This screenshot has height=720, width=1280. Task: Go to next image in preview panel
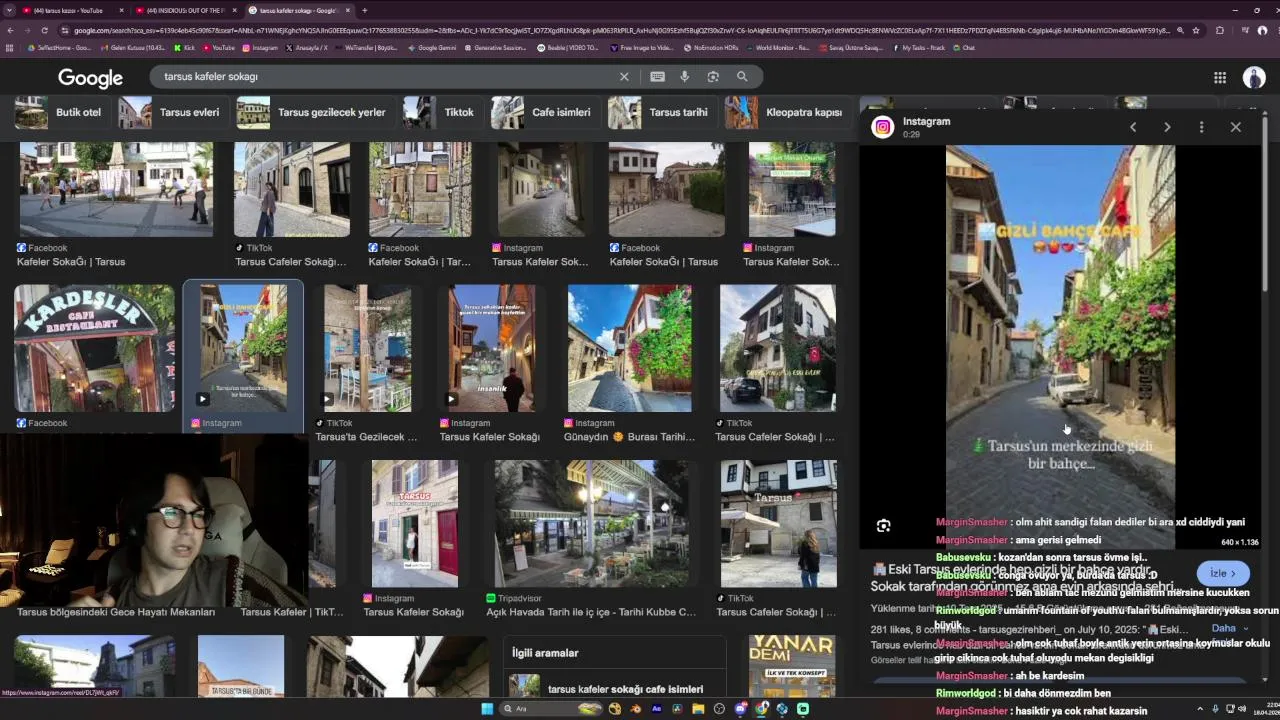[1167, 127]
